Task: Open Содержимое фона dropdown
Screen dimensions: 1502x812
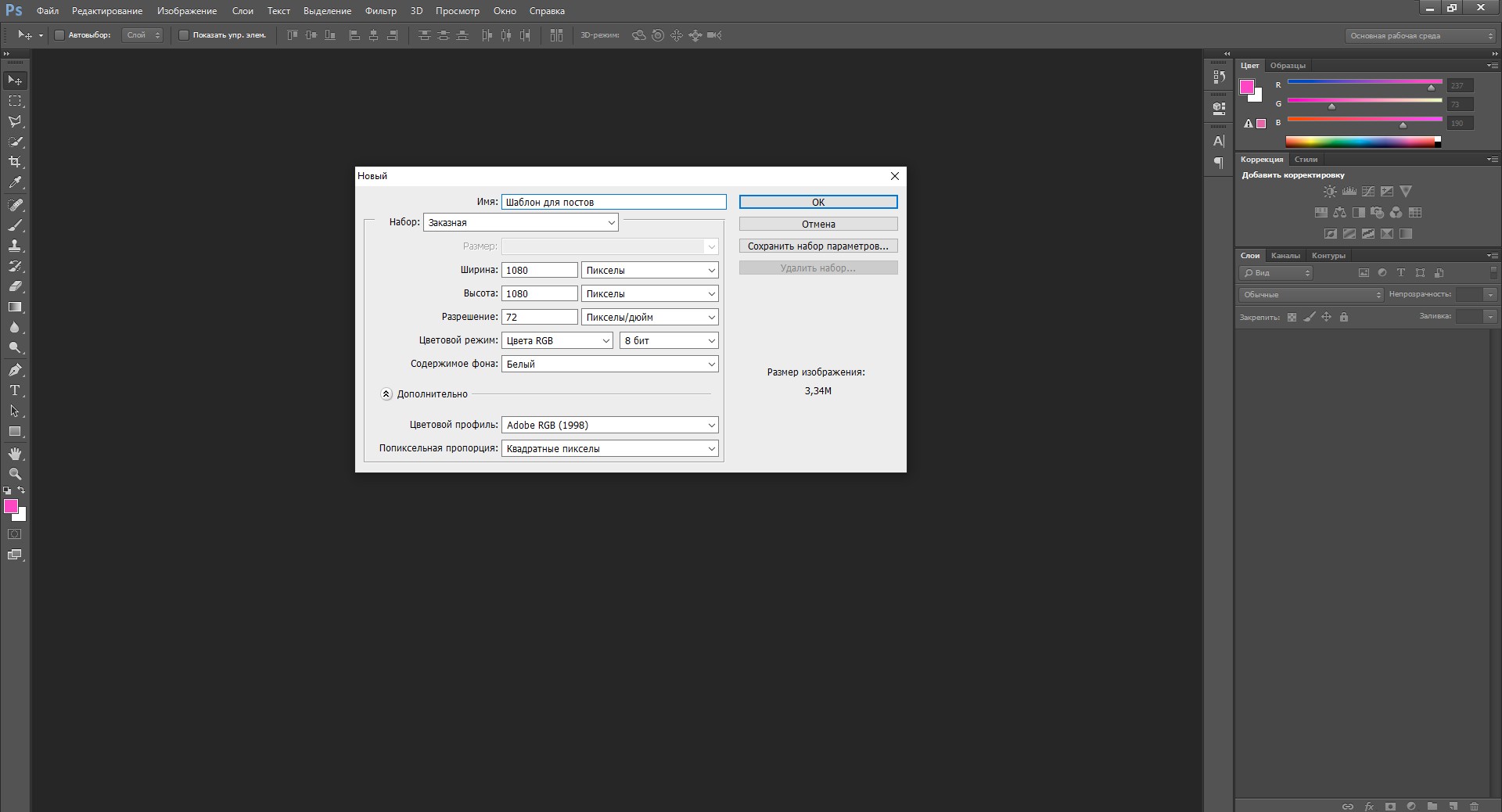Action: coord(610,364)
